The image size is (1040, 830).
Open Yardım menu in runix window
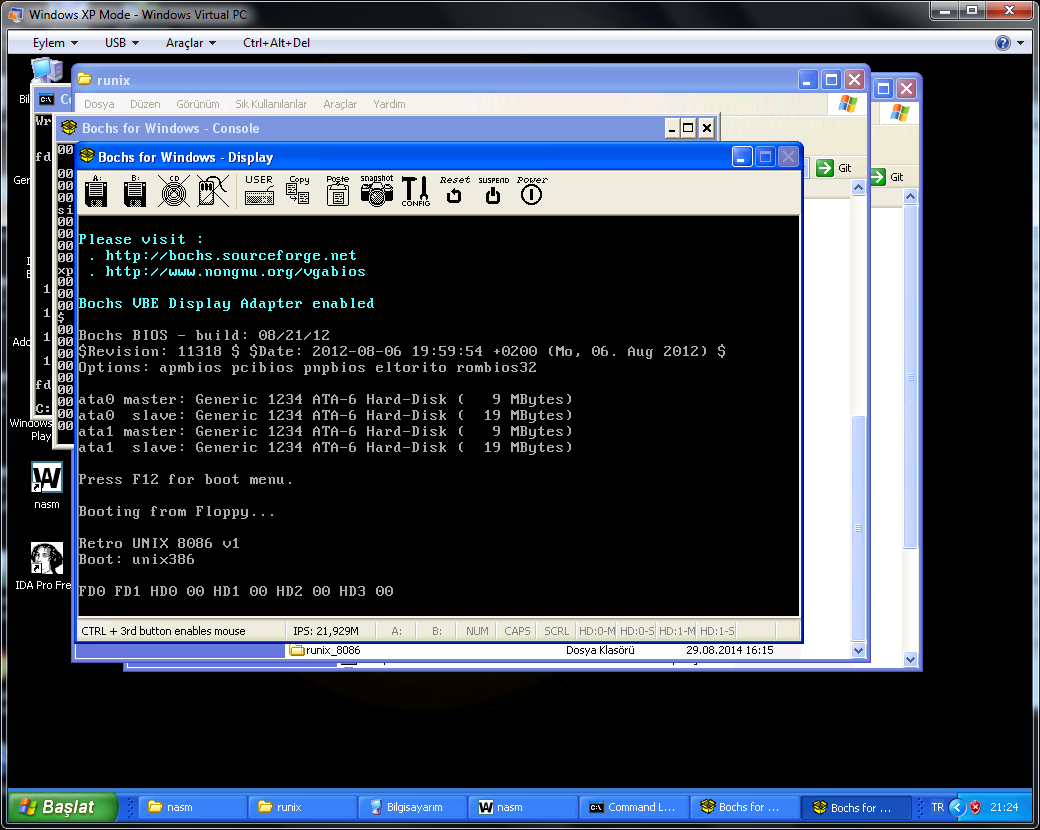tap(389, 104)
